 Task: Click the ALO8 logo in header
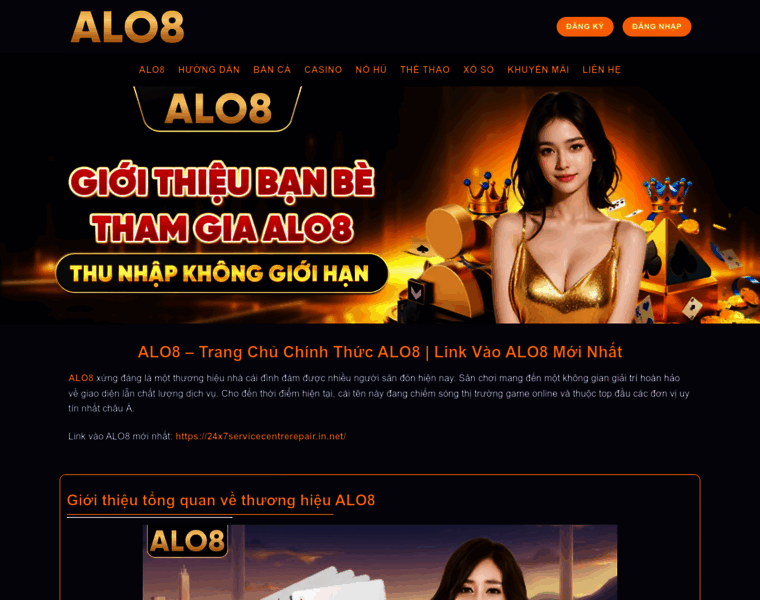[127, 27]
